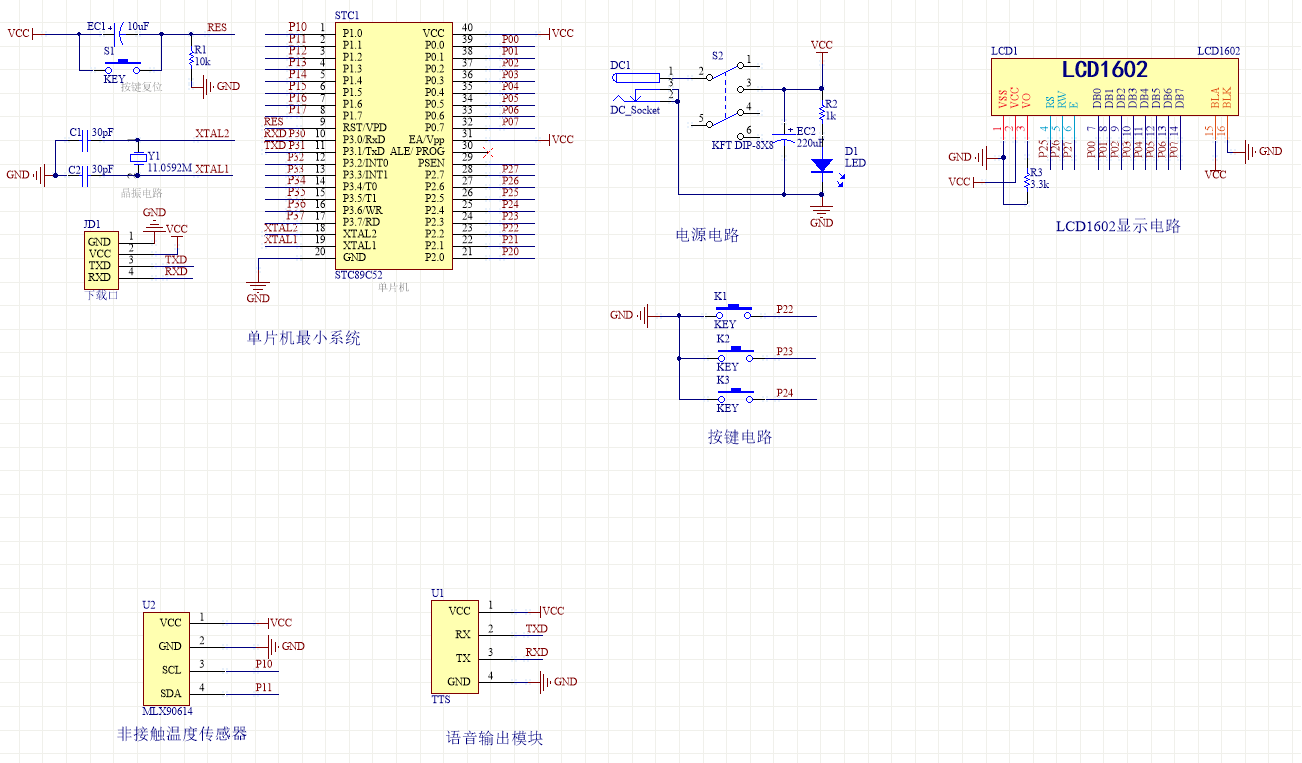Image resolution: width=1302 pixels, height=763 pixels.
Task: Click the Y1 11.0592M crystal symbol
Action: 138,158
